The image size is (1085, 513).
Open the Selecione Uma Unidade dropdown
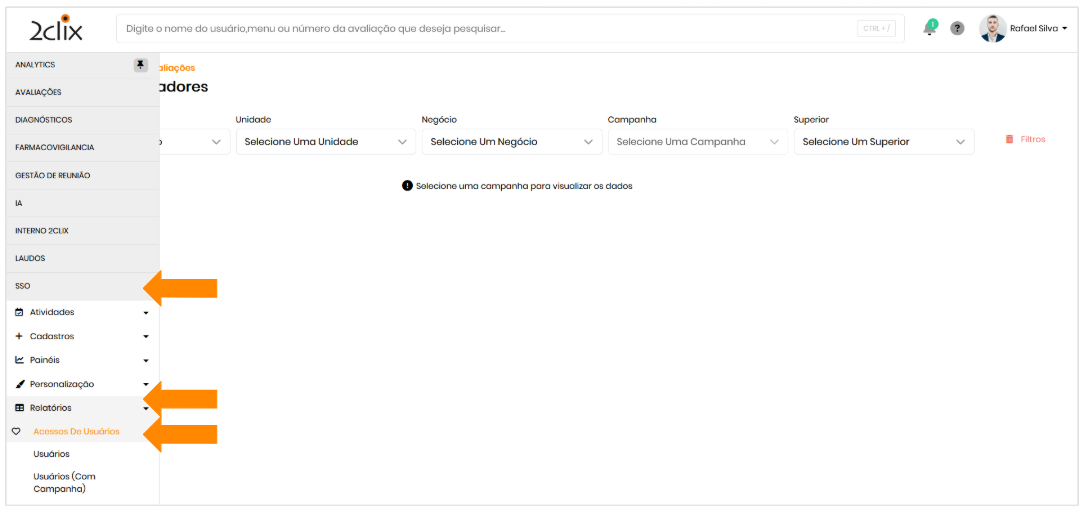coord(325,142)
